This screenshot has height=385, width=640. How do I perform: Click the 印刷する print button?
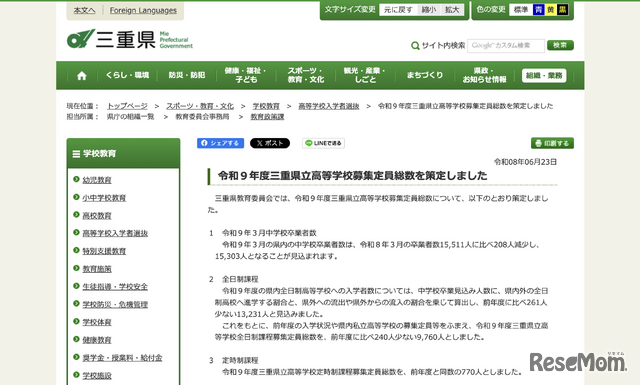552,143
